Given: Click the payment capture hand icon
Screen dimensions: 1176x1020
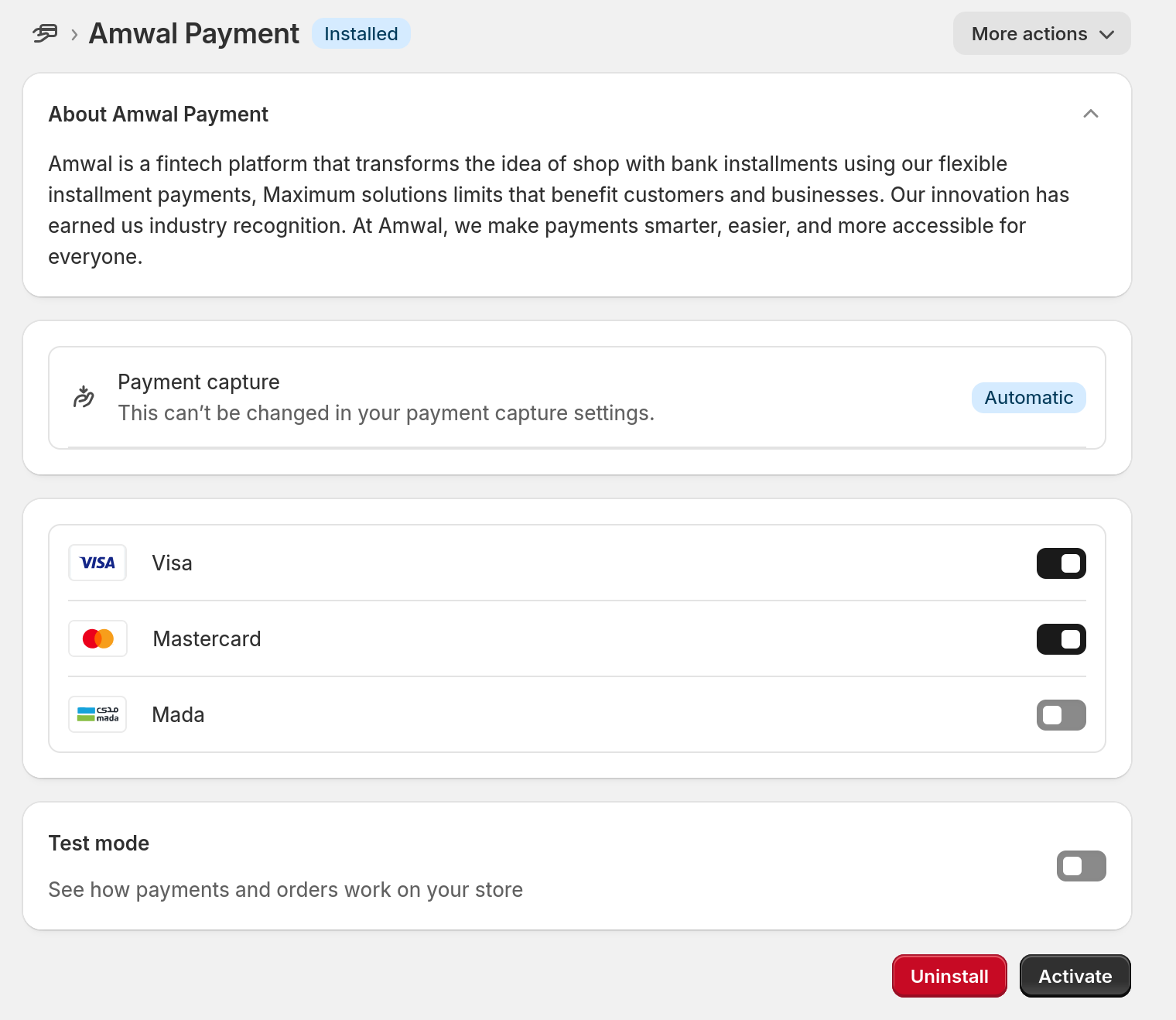Looking at the screenshot, I should [x=84, y=397].
